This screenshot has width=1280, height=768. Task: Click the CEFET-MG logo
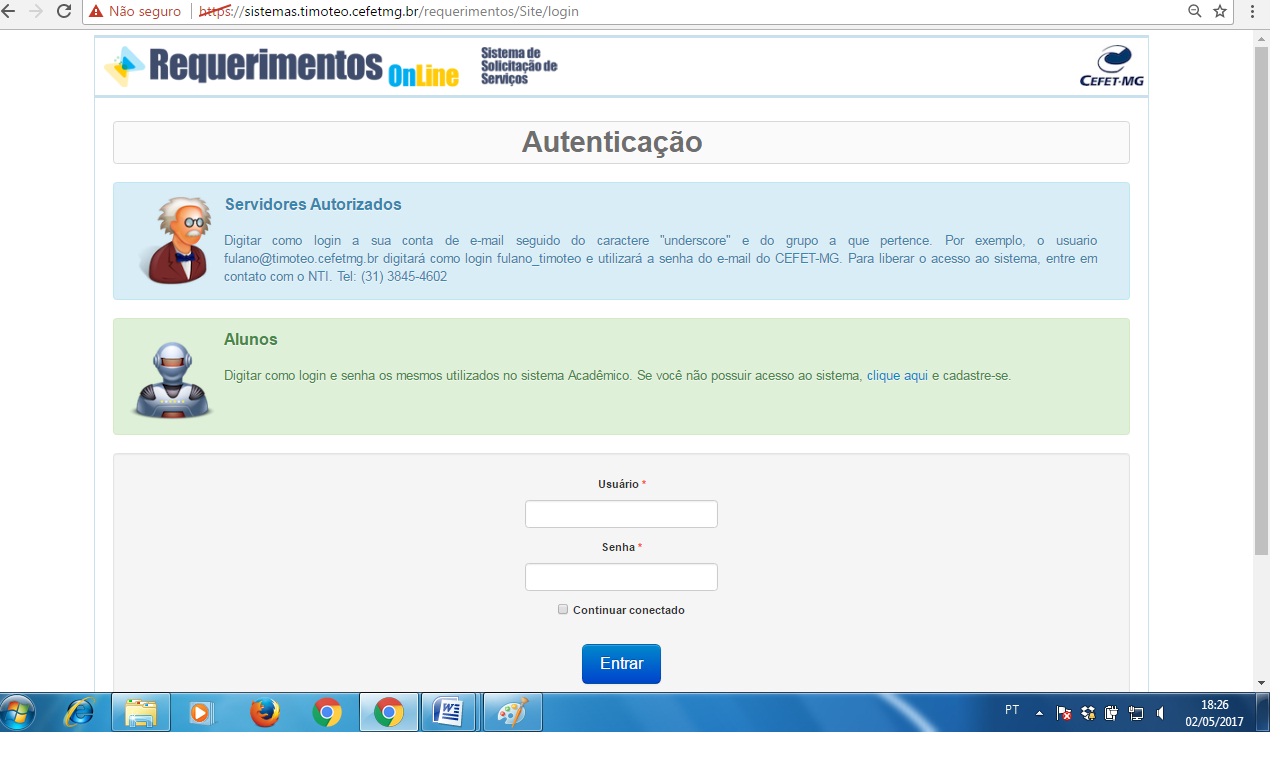pyautogui.click(x=1112, y=66)
